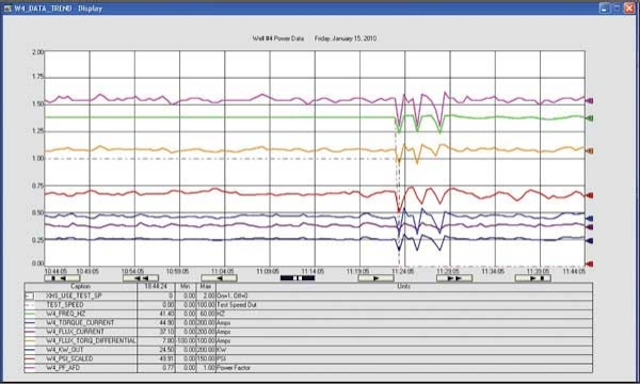Select the W4_KW_OUT legend row
Viewport: 640px width, 384px height.
click(308, 350)
